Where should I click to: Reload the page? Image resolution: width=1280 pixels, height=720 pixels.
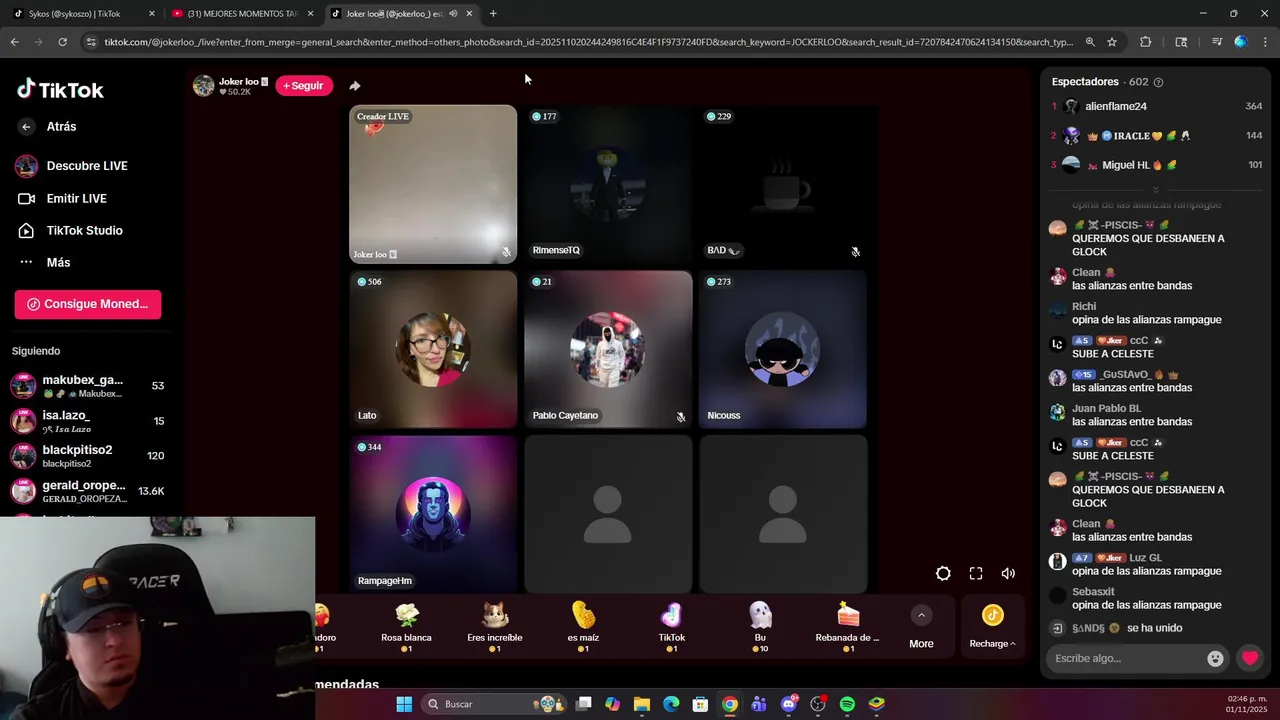pos(62,42)
